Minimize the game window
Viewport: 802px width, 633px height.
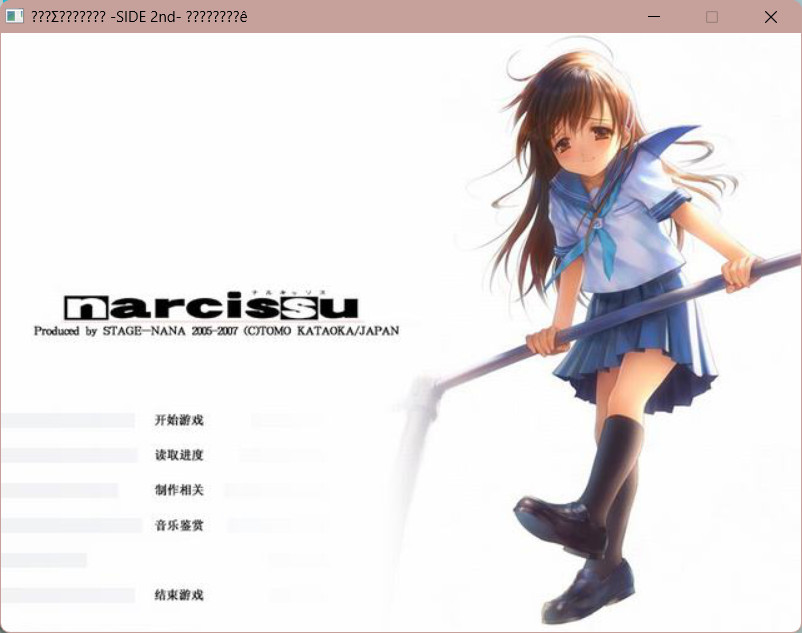coord(653,17)
